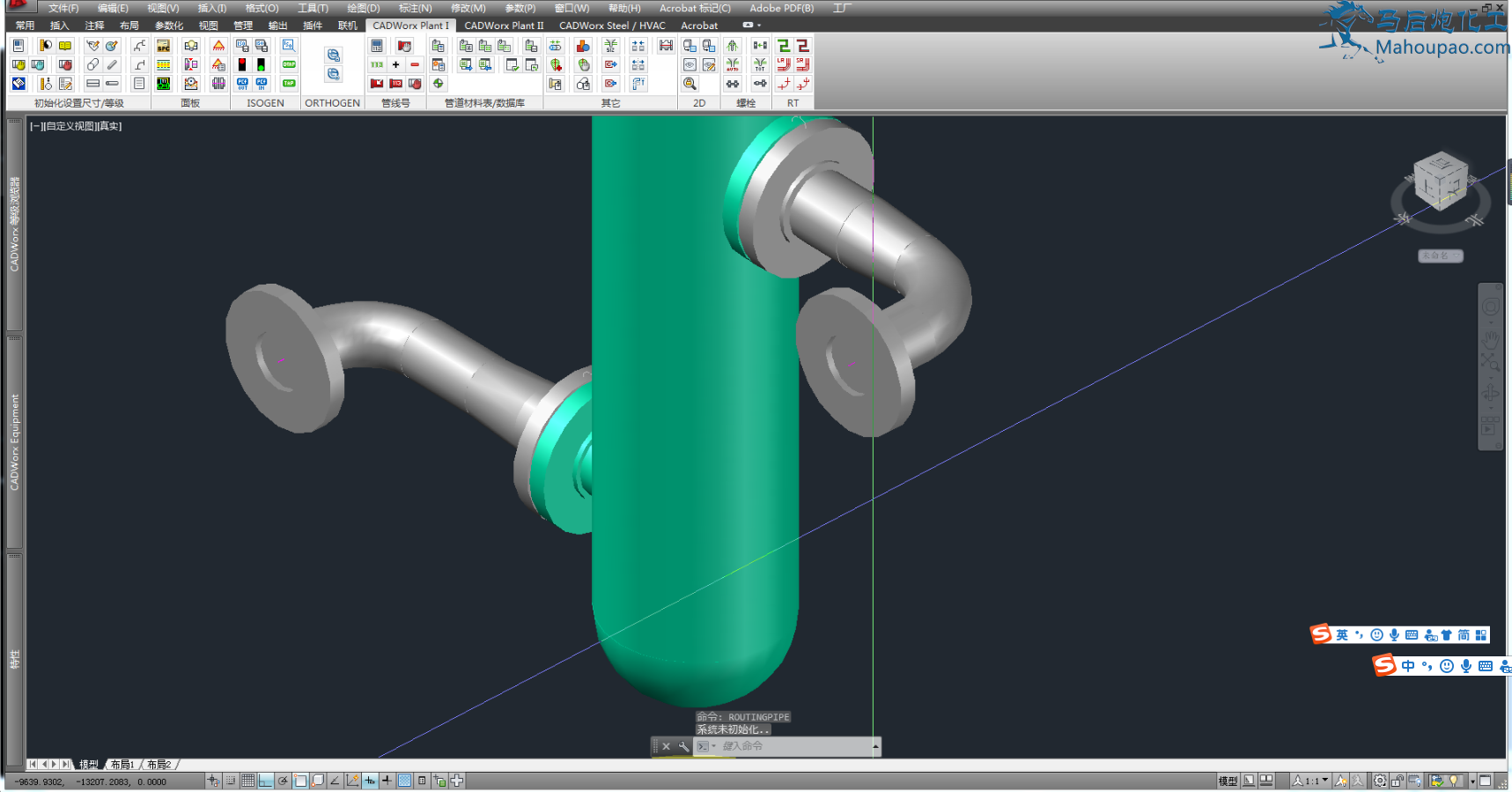This screenshot has width=1512, height=792.
Task: Click the LR elbow icon in RT panel
Action: click(783, 64)
